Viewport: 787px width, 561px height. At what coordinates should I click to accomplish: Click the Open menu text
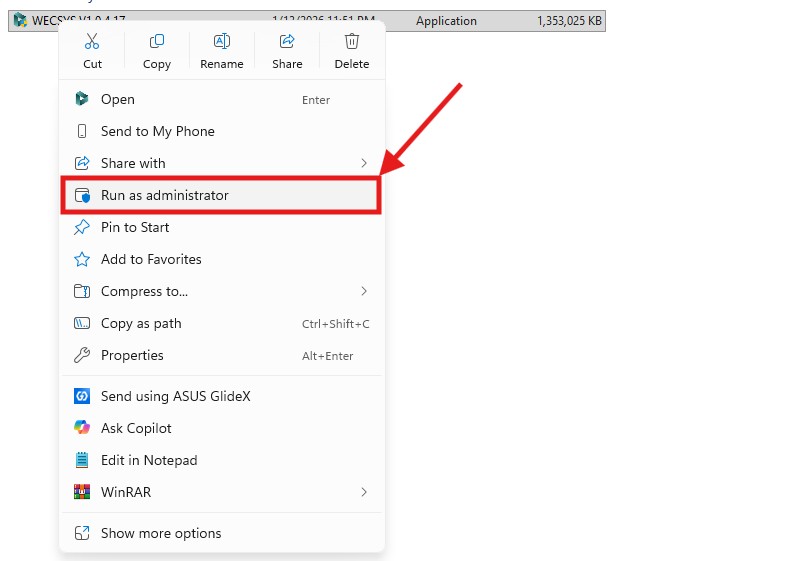click(117, 99)
